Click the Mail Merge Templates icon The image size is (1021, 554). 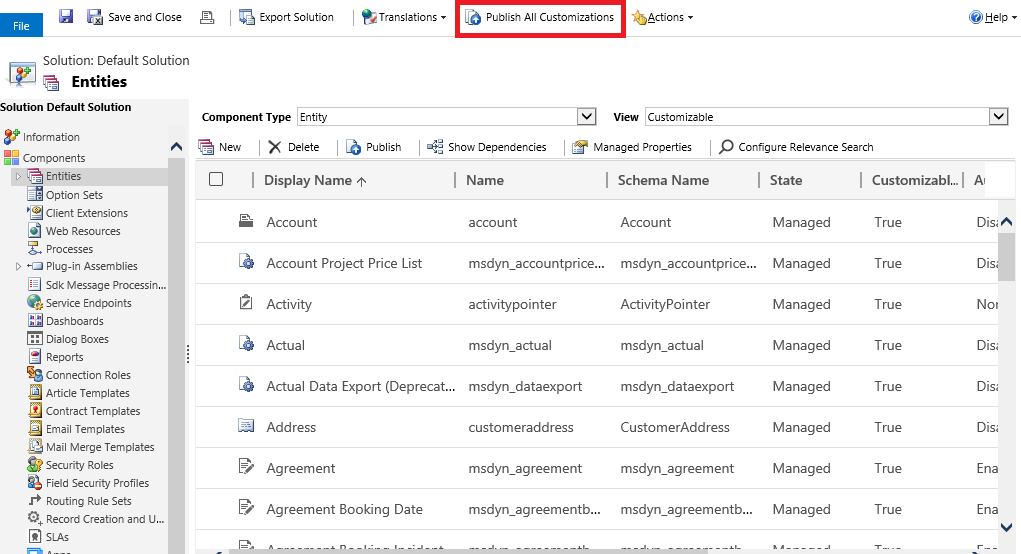(35, 447)
